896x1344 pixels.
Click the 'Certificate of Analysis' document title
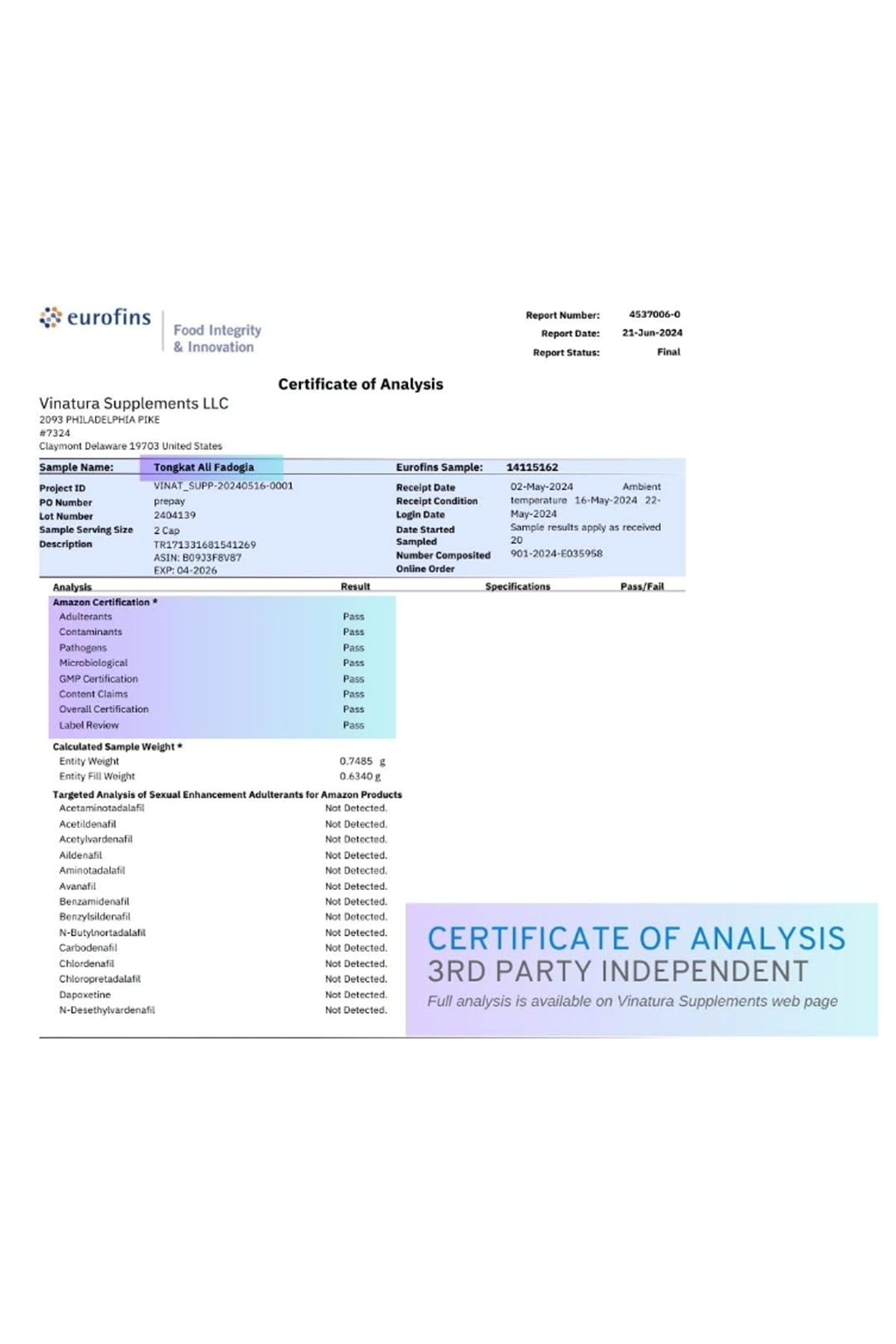361,384
